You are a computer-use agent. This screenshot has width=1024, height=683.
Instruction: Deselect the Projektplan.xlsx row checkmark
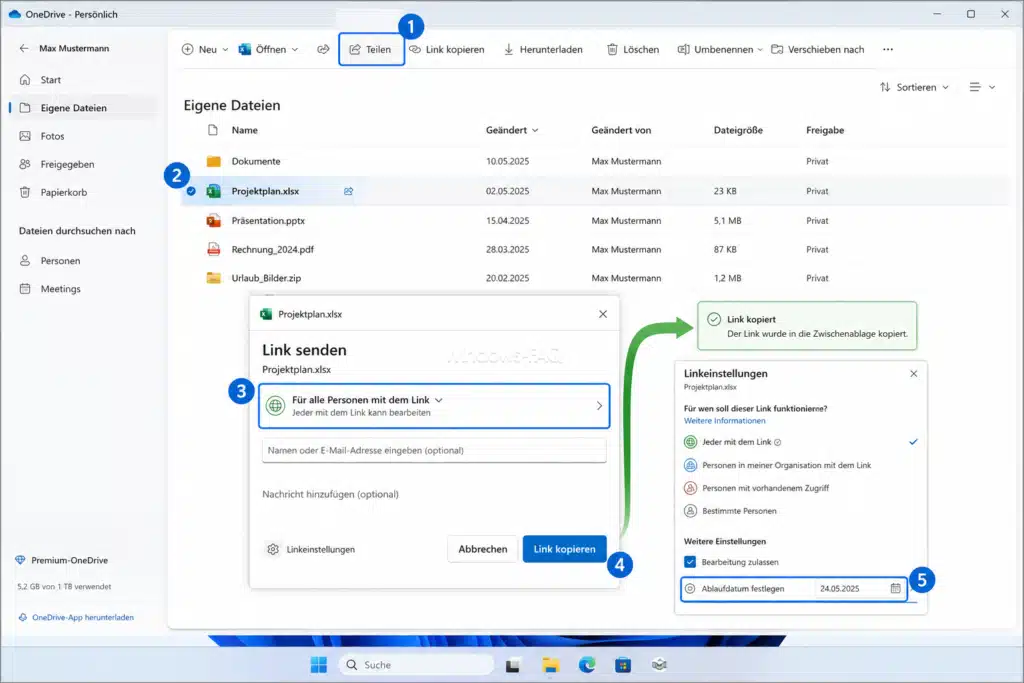(x=191, y=191)
